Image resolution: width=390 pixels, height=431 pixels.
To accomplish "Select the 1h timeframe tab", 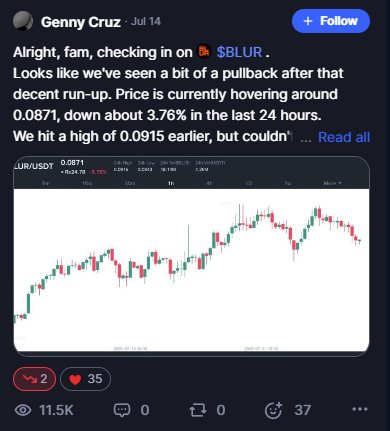I will [171, 183].
